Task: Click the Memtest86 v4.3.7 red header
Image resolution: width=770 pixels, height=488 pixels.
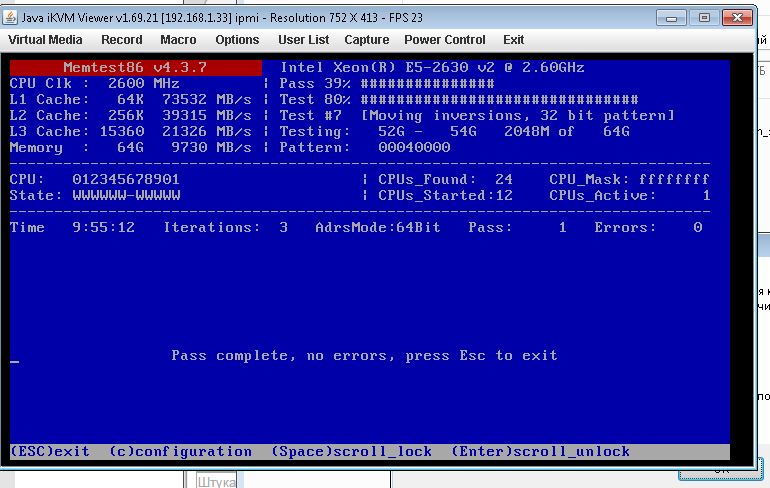Action: 135,68
